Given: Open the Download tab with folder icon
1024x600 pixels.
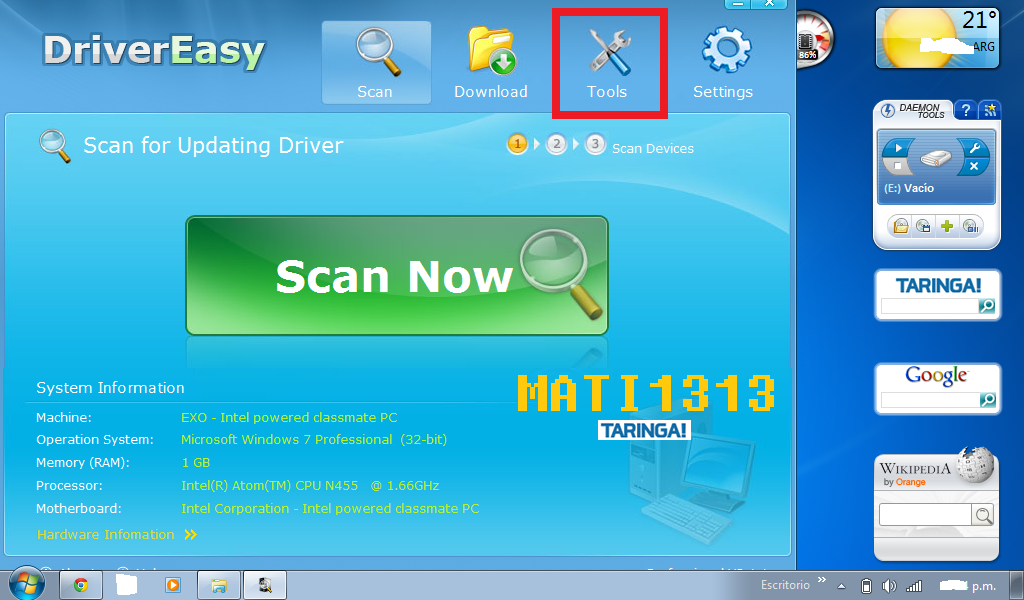Looking at the screenshot, I should point(491,63).
